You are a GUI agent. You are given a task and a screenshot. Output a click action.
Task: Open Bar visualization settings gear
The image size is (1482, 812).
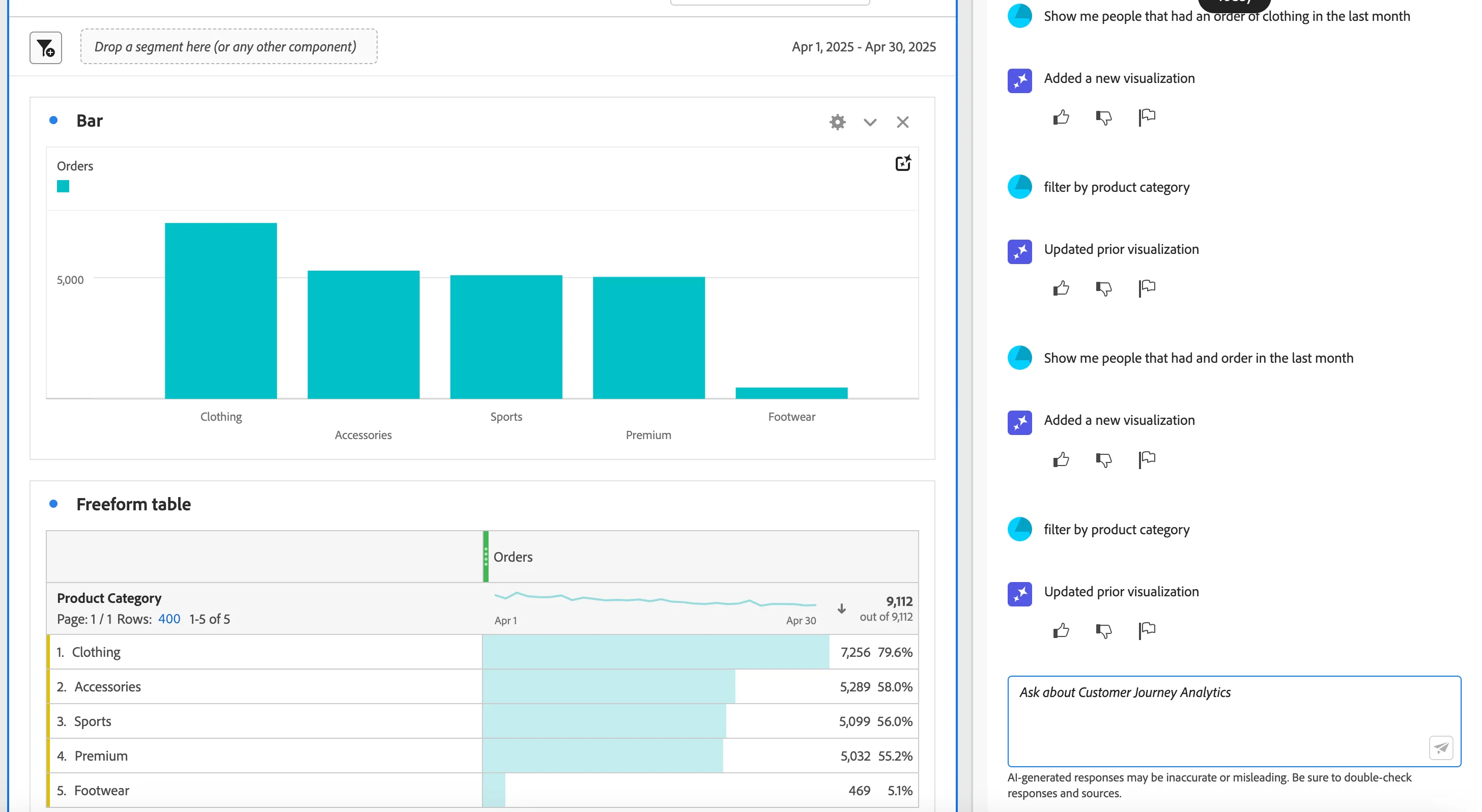coord(838,122)
